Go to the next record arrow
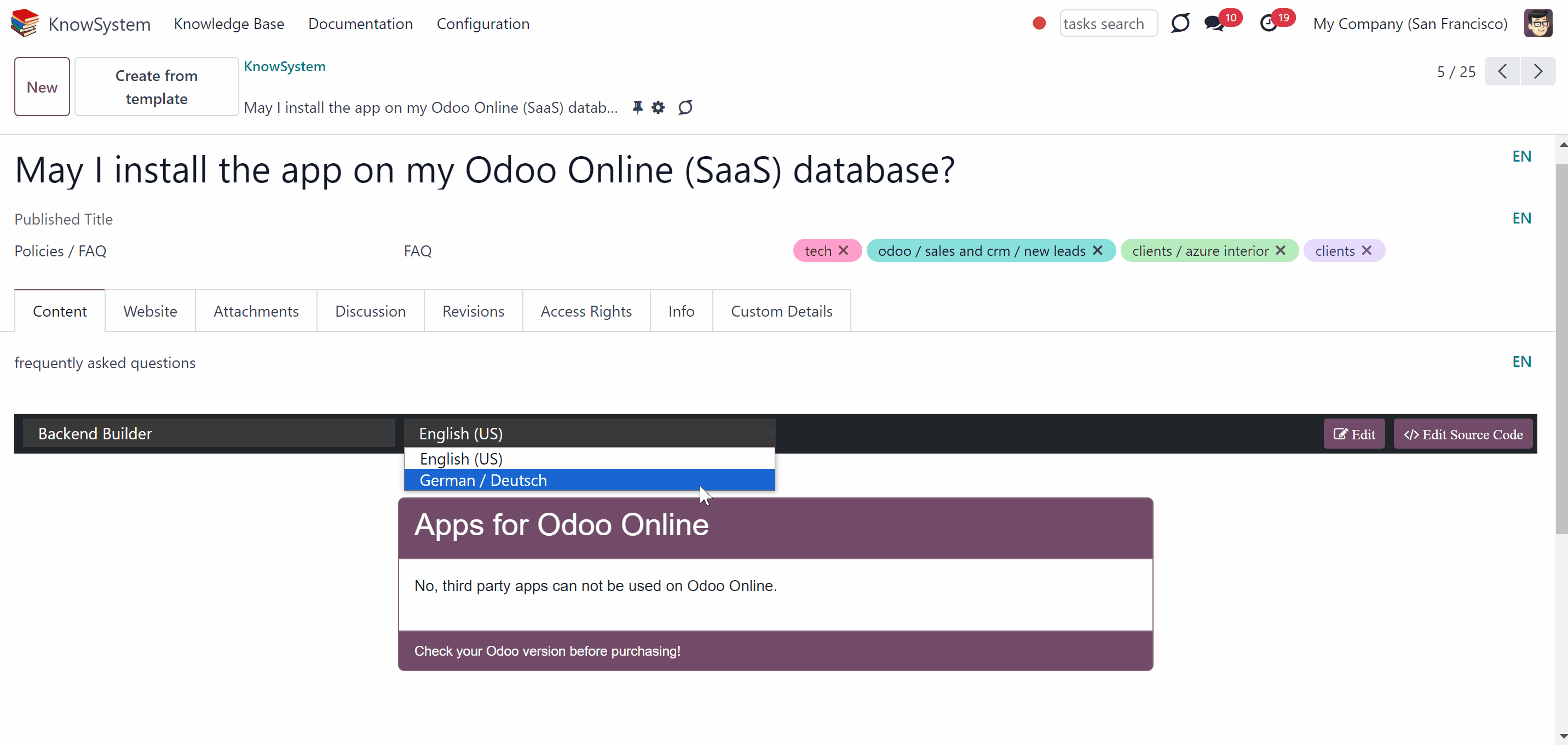 pyautogui.click(x=1538, y=71)
